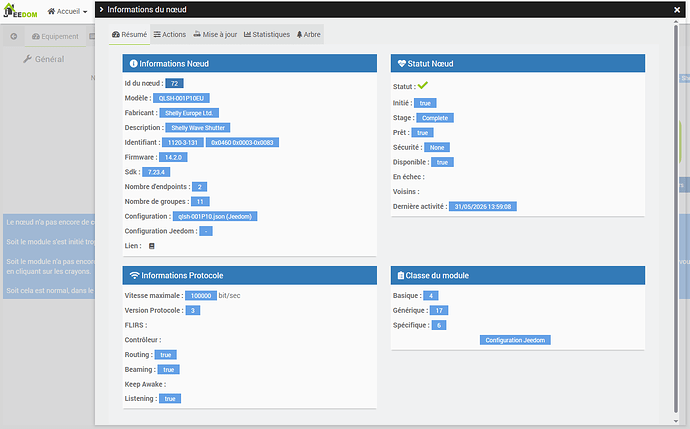Click the Jeedom logo

pos(20,11)
